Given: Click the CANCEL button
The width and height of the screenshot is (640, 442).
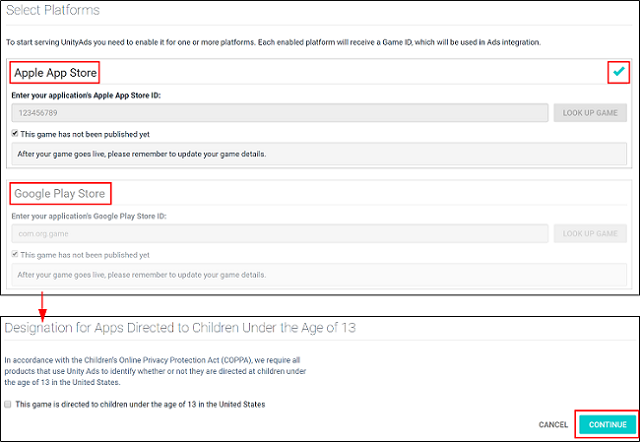Looking at the screenshot, I should [x=553, y=425].
